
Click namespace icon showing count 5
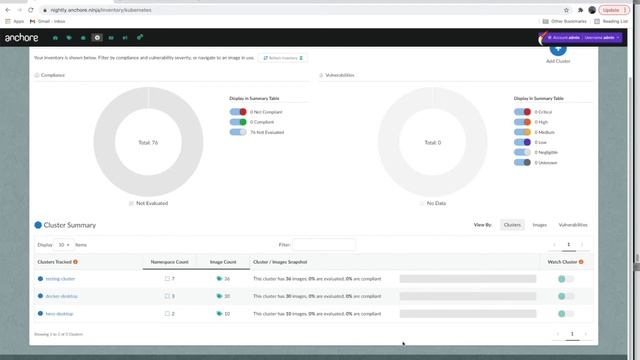(x=167, y=296)
